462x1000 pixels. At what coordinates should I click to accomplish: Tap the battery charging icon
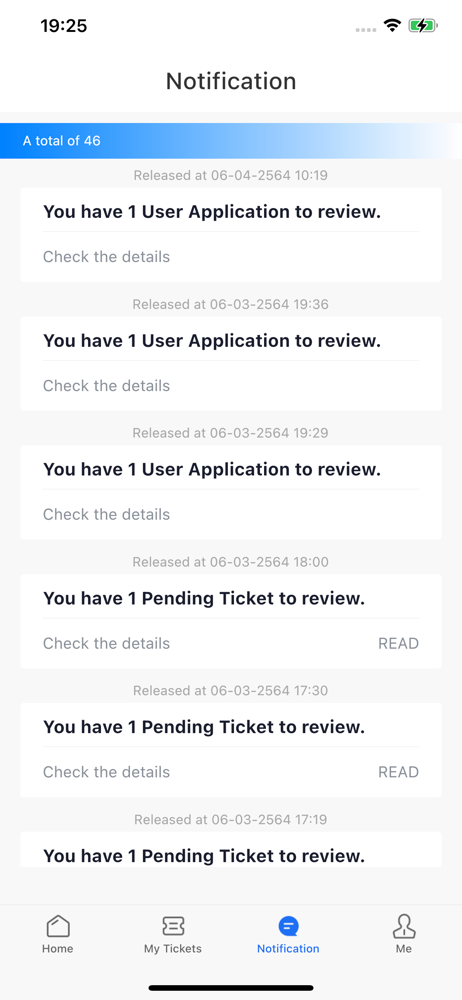point(422,26)
